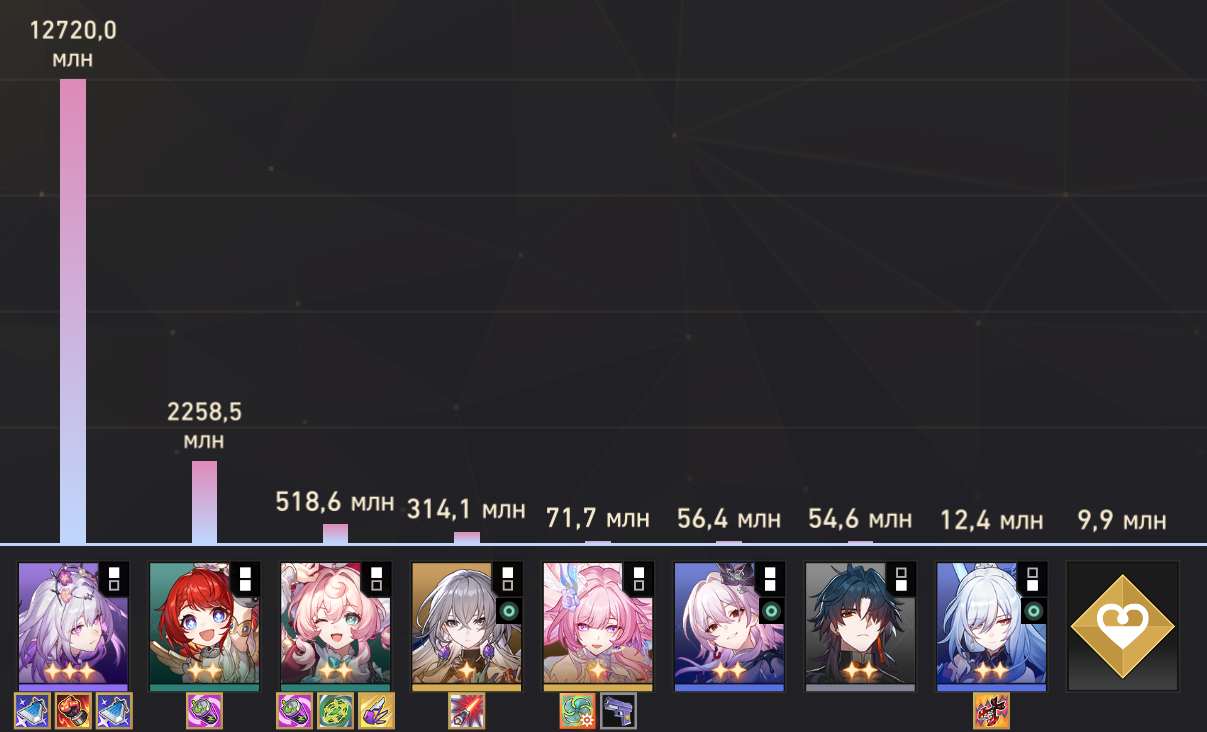Image resolution: width=1207 pixels, height=732 pixels.
Task: Toggle the square badge on the red-haired portrait
Action: [x=245, y=578]
